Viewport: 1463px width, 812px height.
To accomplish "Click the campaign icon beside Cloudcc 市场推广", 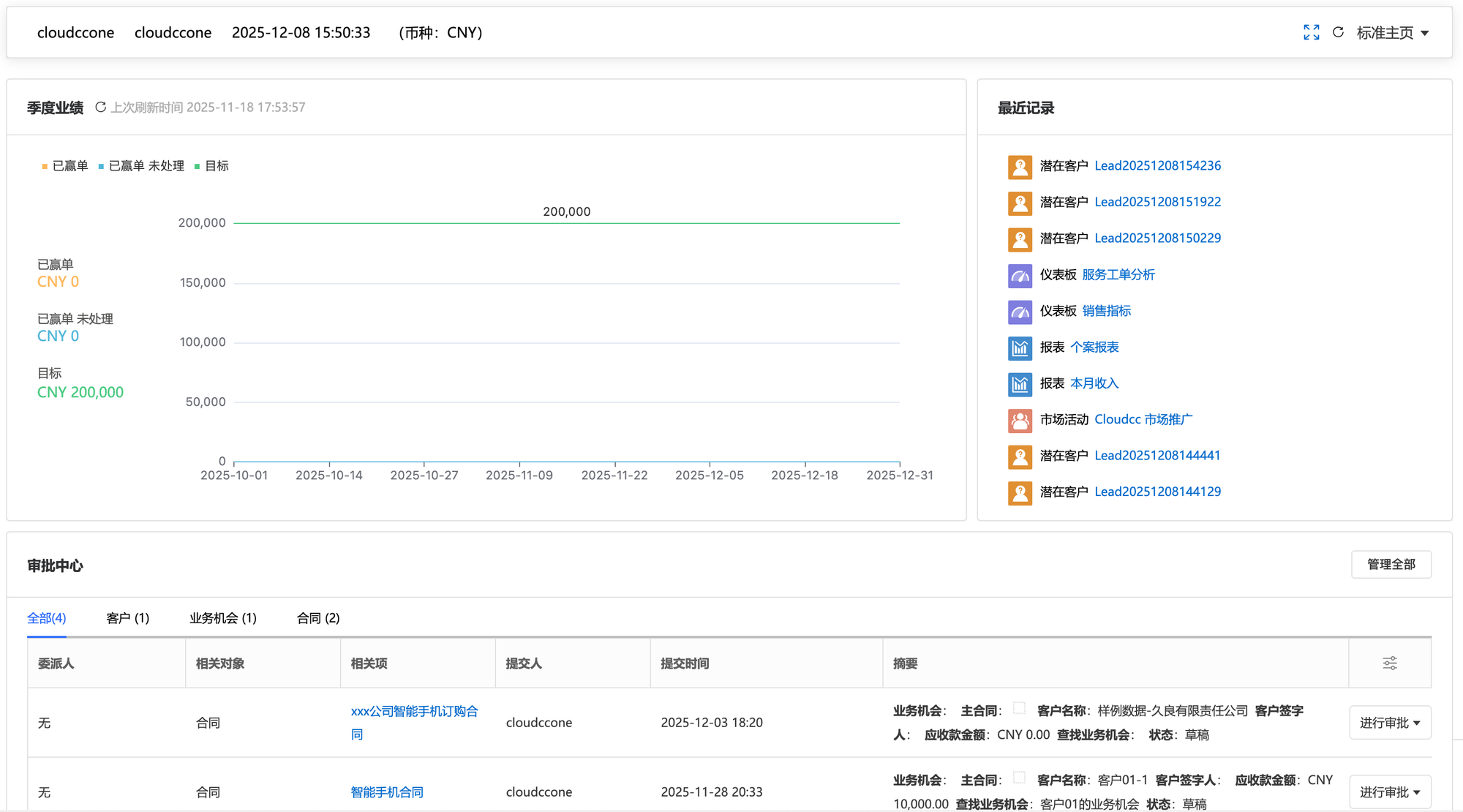I will (x=1020, y=420).
